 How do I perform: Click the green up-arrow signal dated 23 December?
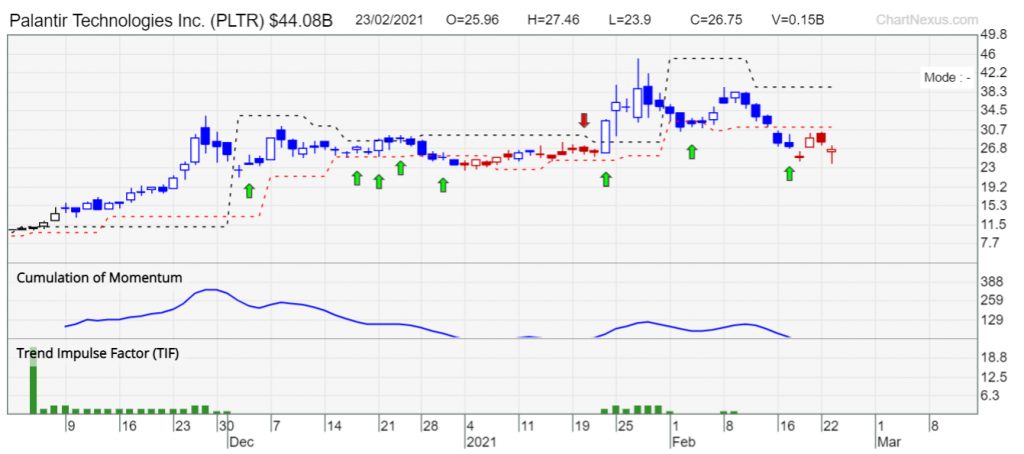(x=400, y=167)
